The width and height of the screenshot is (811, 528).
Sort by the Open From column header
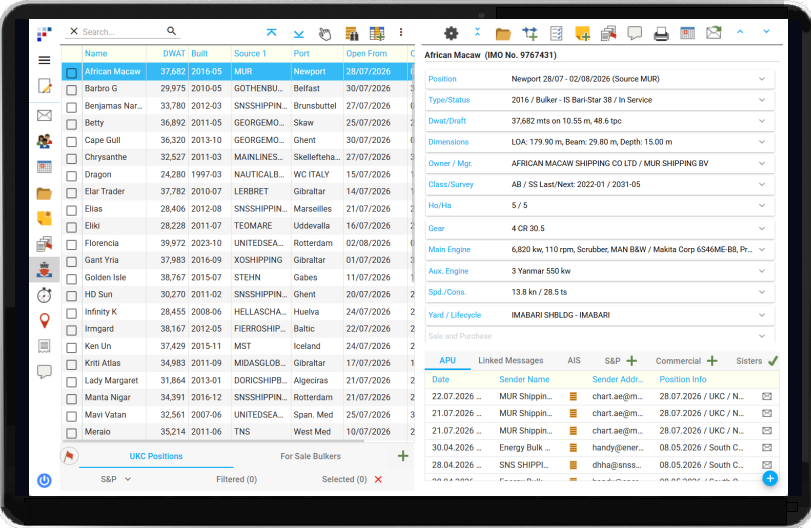366,53
